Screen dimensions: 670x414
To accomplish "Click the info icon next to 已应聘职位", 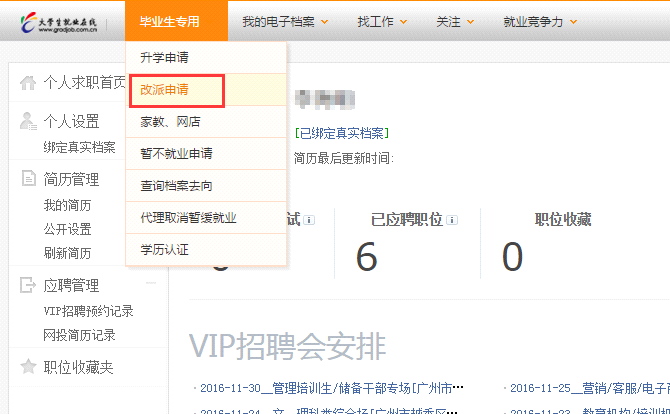I will pos(453,219).
